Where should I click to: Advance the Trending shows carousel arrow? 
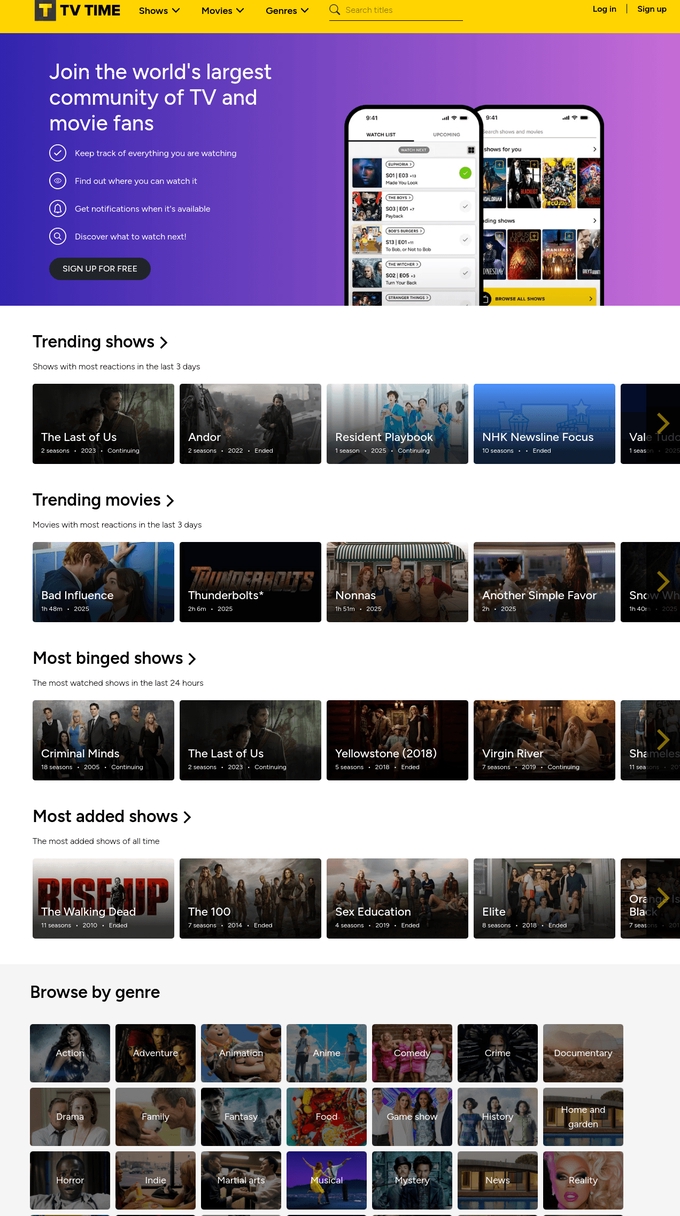(662, 423)
